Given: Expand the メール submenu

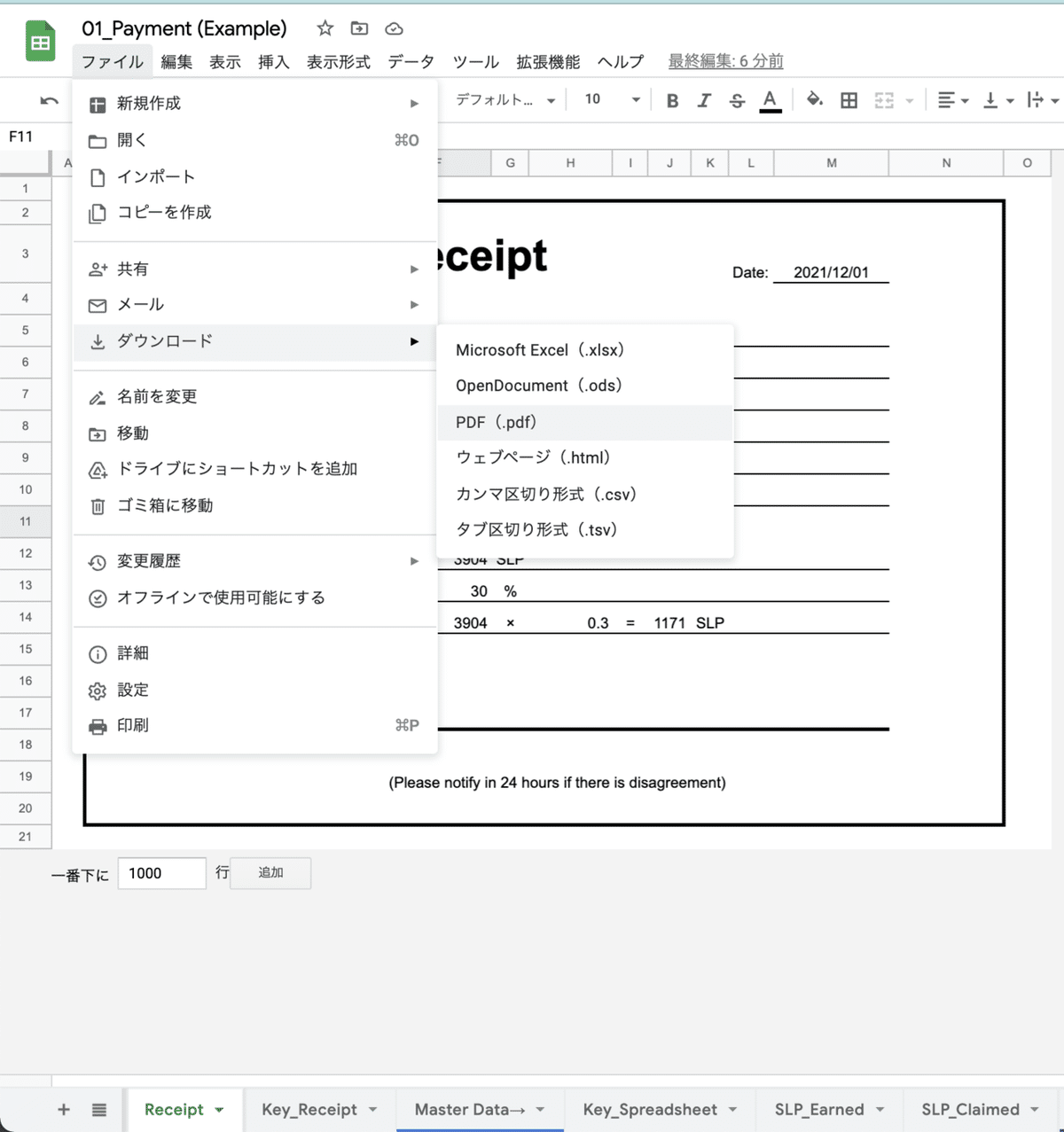Looking at the screenshot, I should 255,305.
